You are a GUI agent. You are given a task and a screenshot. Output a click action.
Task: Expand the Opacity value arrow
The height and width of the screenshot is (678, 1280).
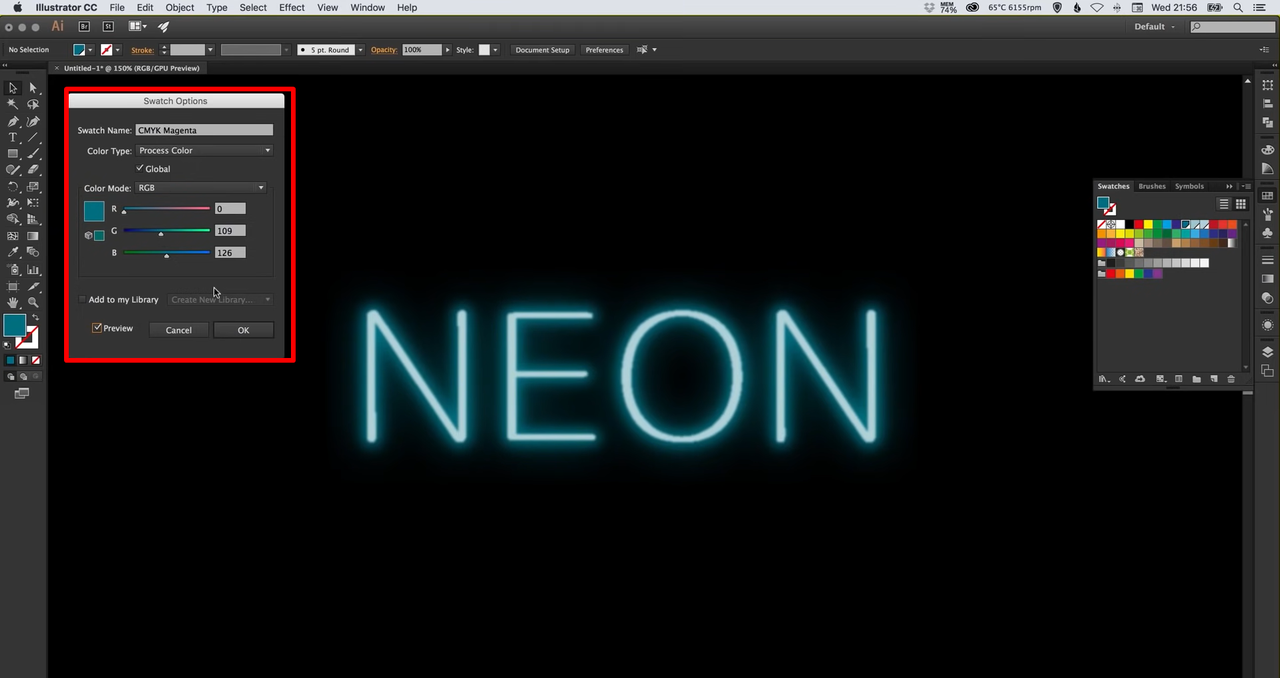click(x=446, y=50)
